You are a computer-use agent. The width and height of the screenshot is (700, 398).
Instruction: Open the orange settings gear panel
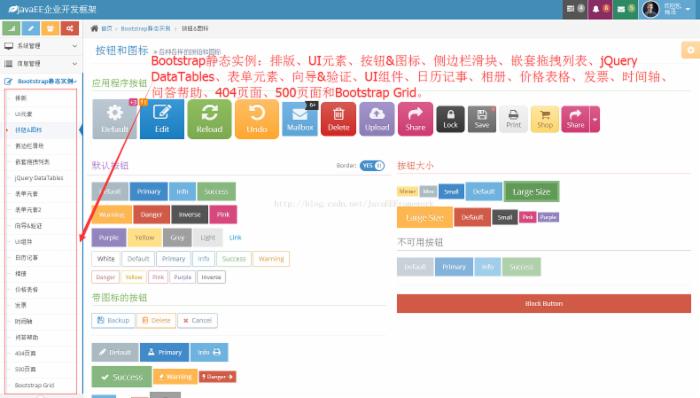point(691,50)
